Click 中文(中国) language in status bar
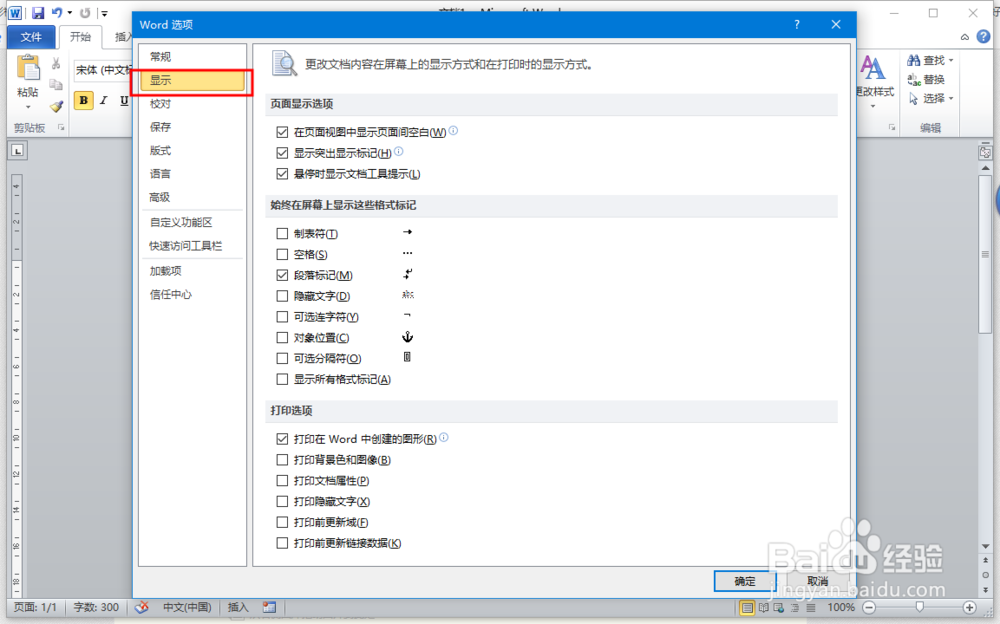The width and height of the screenshot is (1000, 624). [x=187, y=607]
